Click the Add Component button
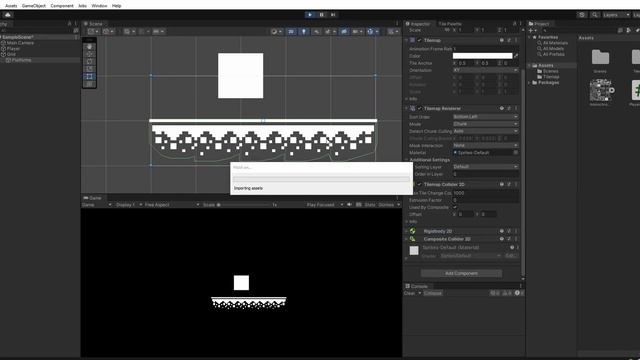The width and height of the screenshot is (640, 360). tap(461, 273)
